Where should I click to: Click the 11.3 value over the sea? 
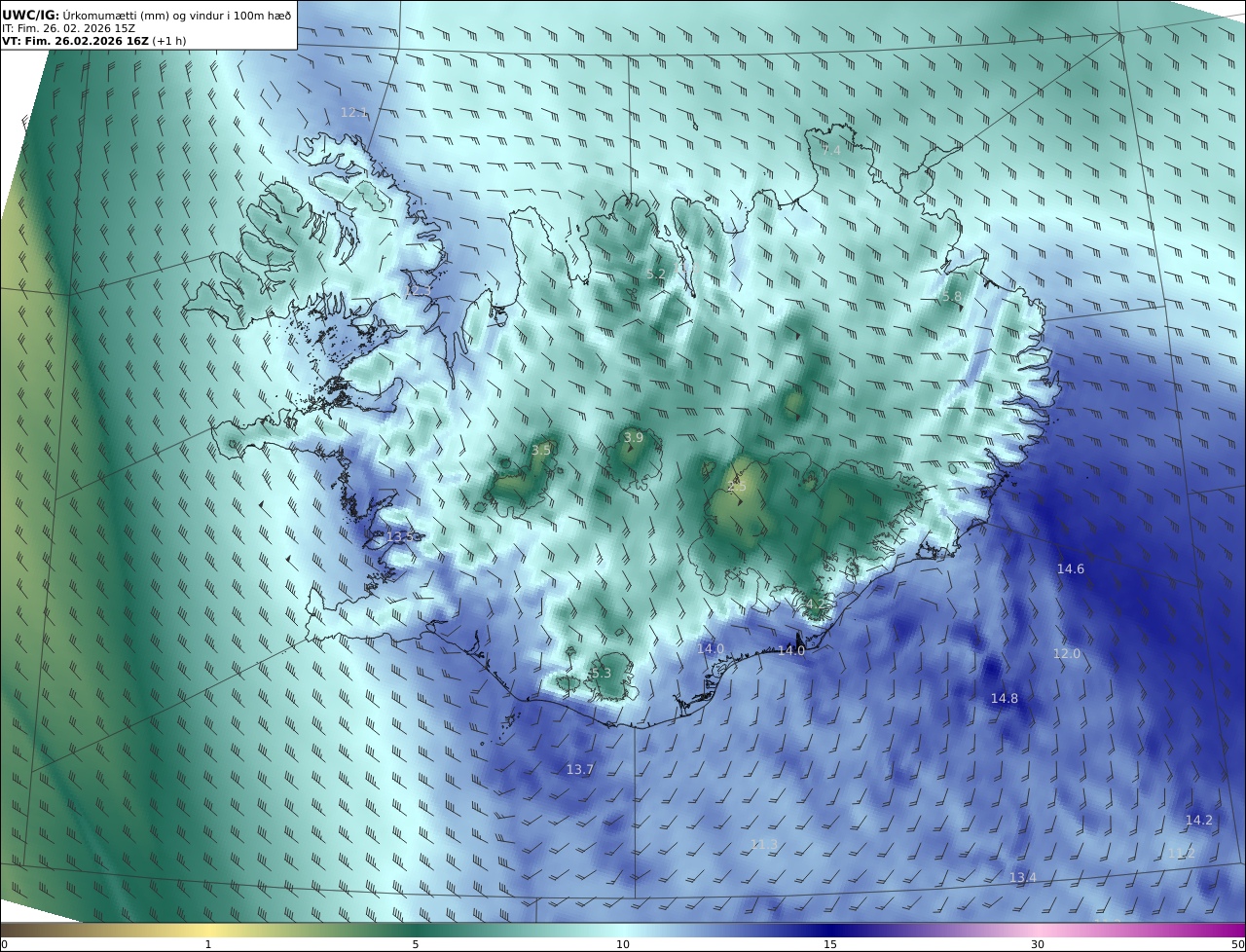coord(765,844)
